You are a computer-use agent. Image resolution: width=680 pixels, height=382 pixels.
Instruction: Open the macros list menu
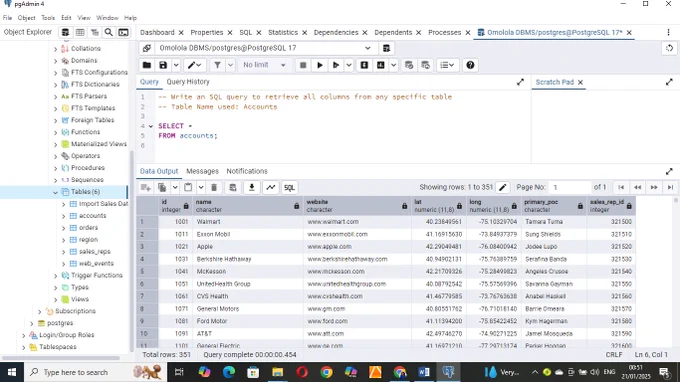[x=447, y=65]
